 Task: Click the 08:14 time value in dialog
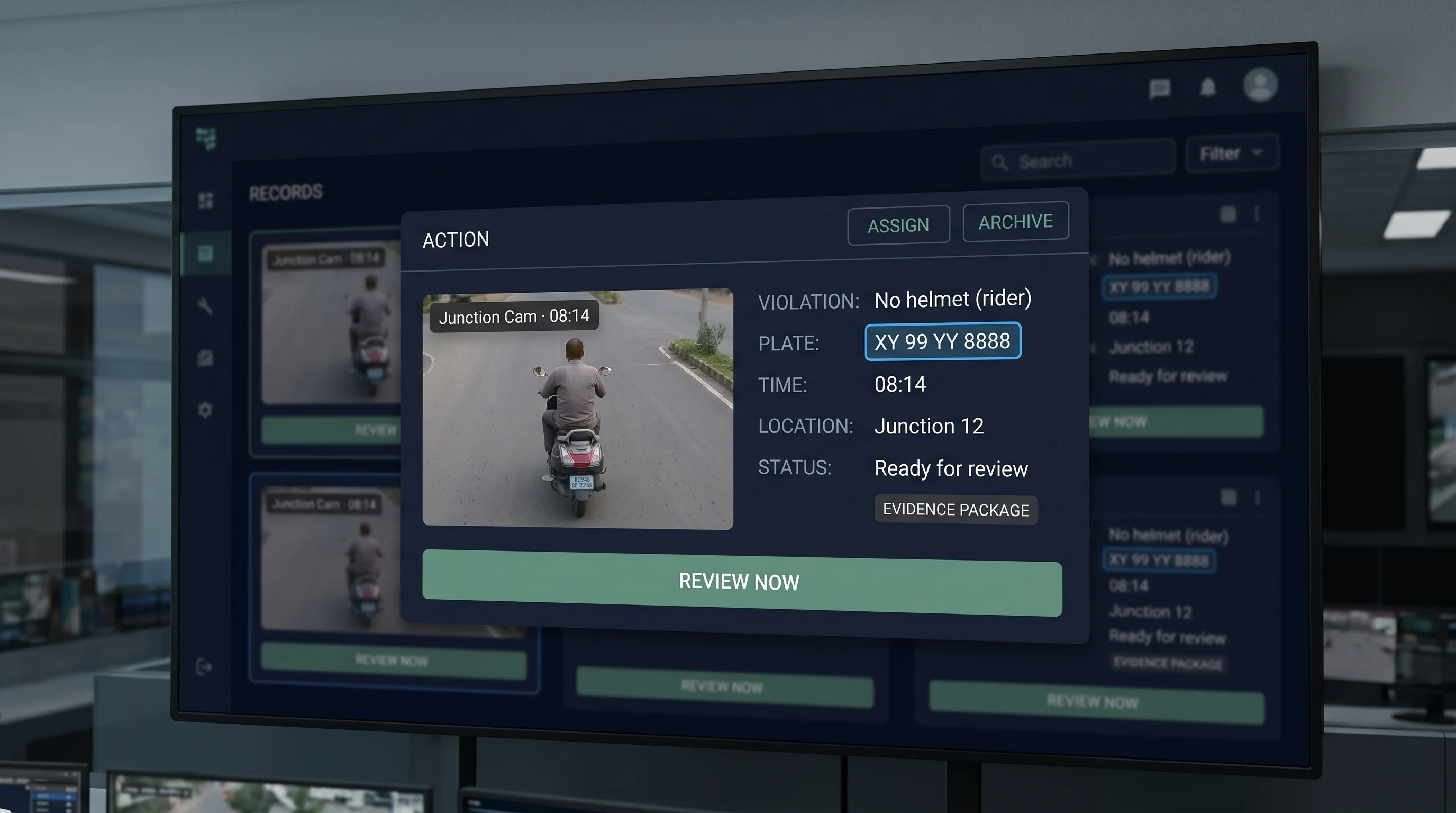pyautogui.click(x=900, y=384)
